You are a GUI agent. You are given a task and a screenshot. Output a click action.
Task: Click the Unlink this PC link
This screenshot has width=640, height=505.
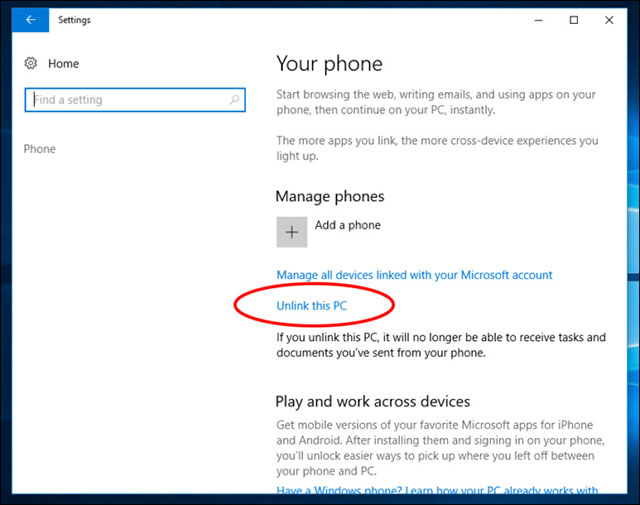[x=311, y=305]
